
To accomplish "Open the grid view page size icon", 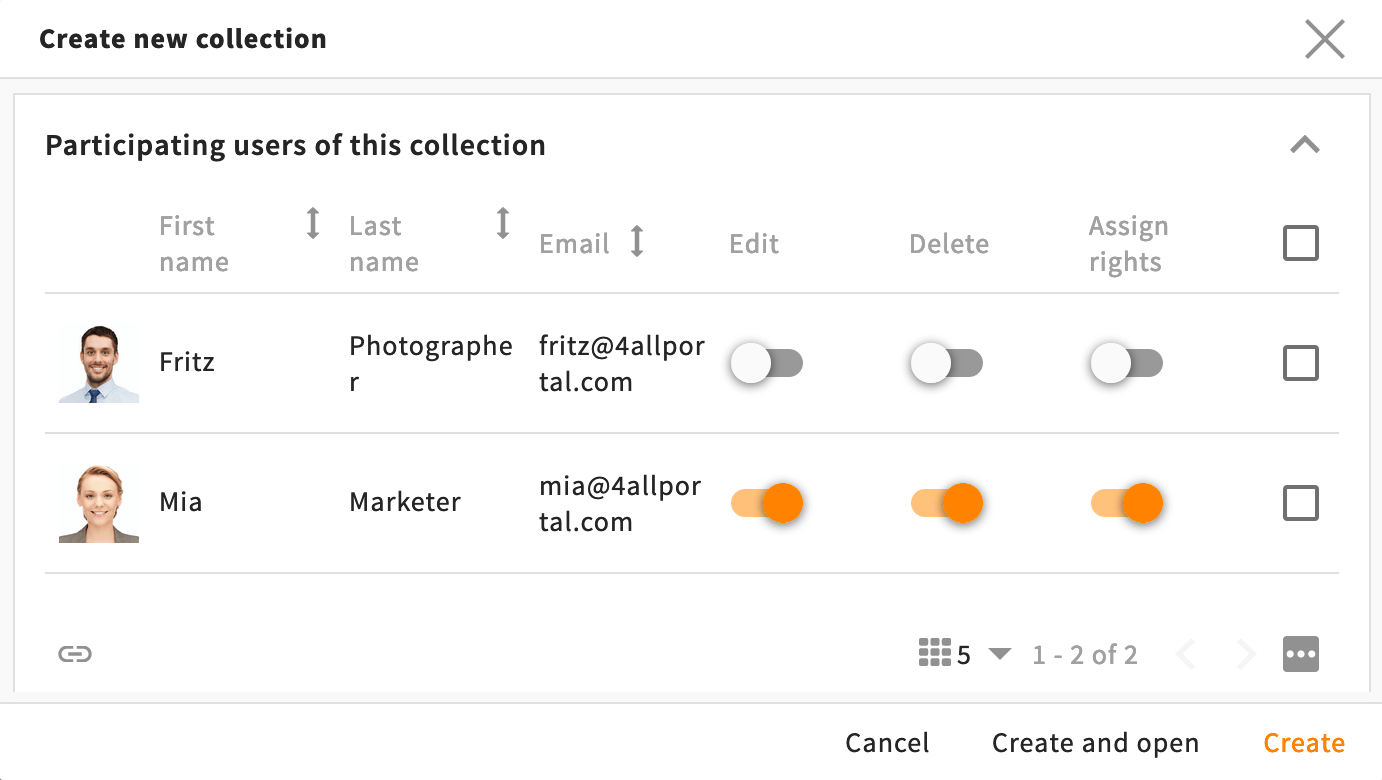I will point(936,653).
